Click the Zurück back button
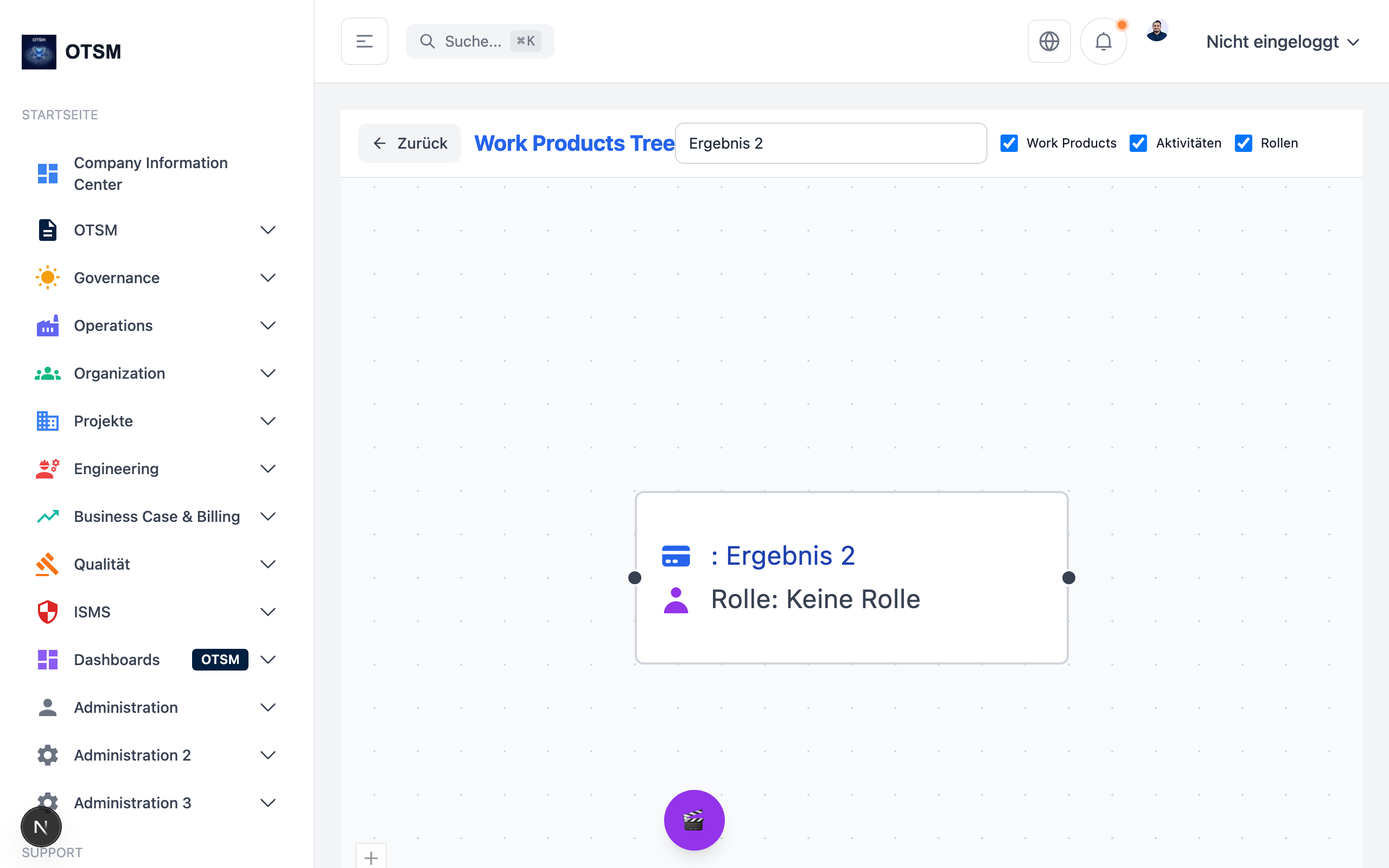This screenshot has width=1389, height=868. click(410, 143)
